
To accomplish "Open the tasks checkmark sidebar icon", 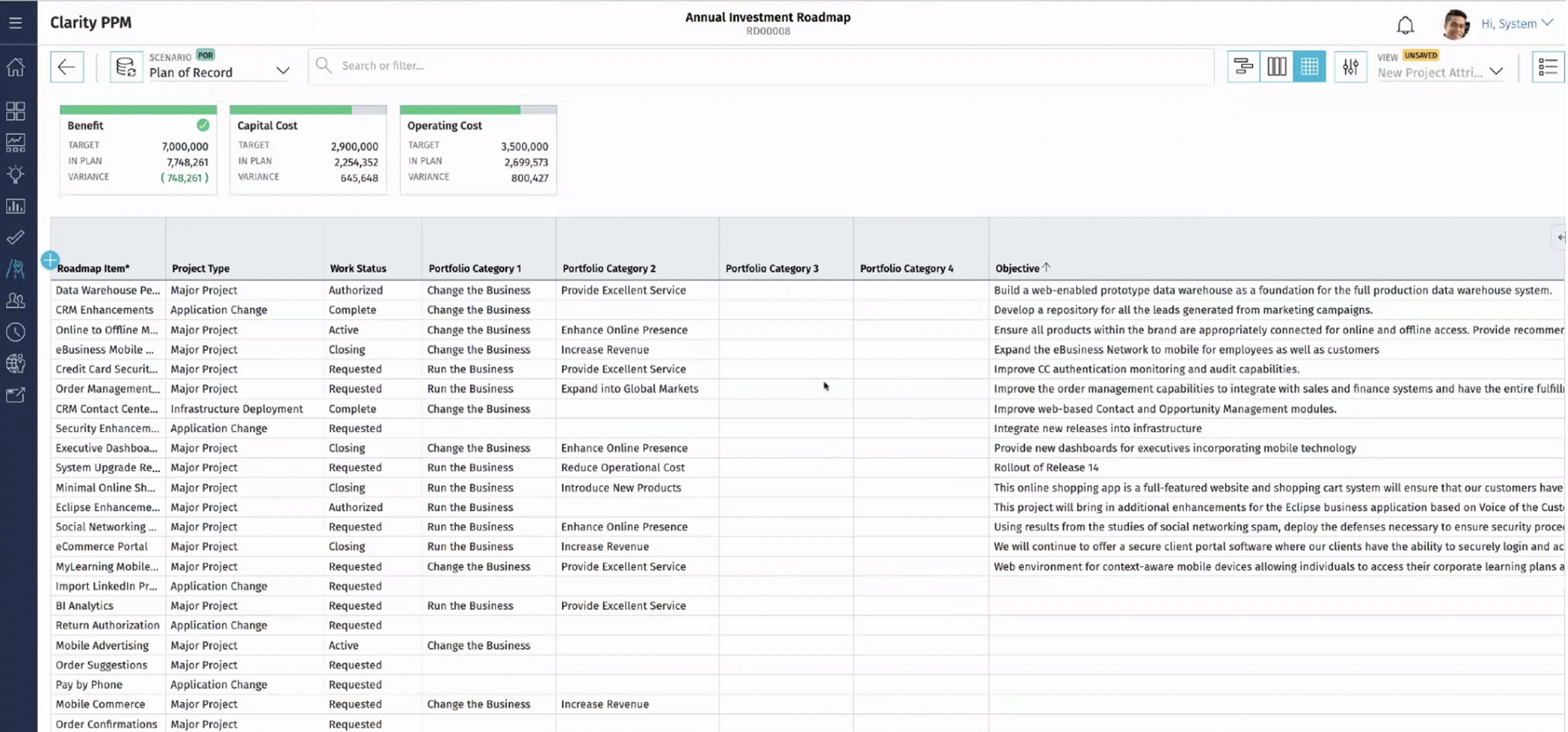I will (16, 238).
